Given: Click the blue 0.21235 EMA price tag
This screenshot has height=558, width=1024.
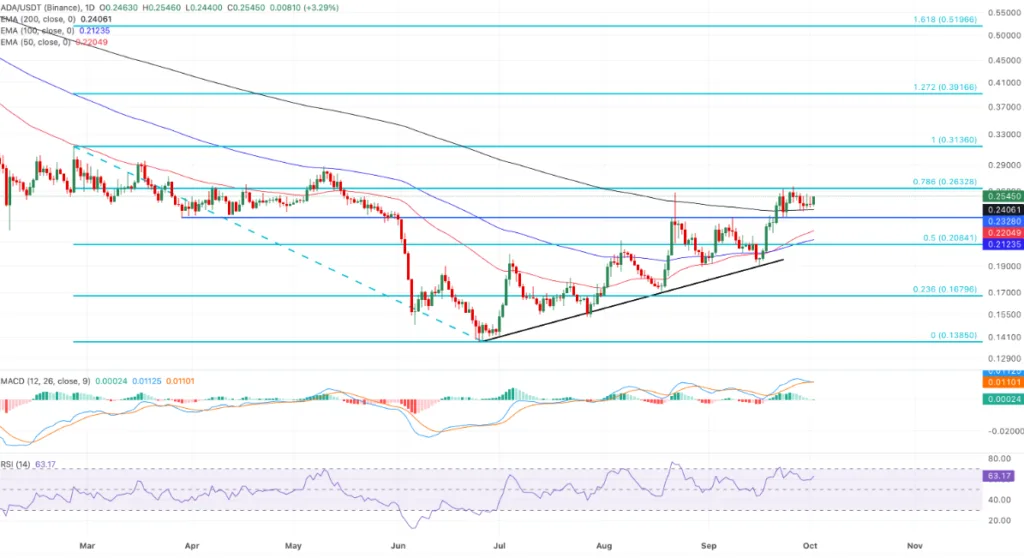Looking at the screenshot, I should click(x=1002, y=244).
